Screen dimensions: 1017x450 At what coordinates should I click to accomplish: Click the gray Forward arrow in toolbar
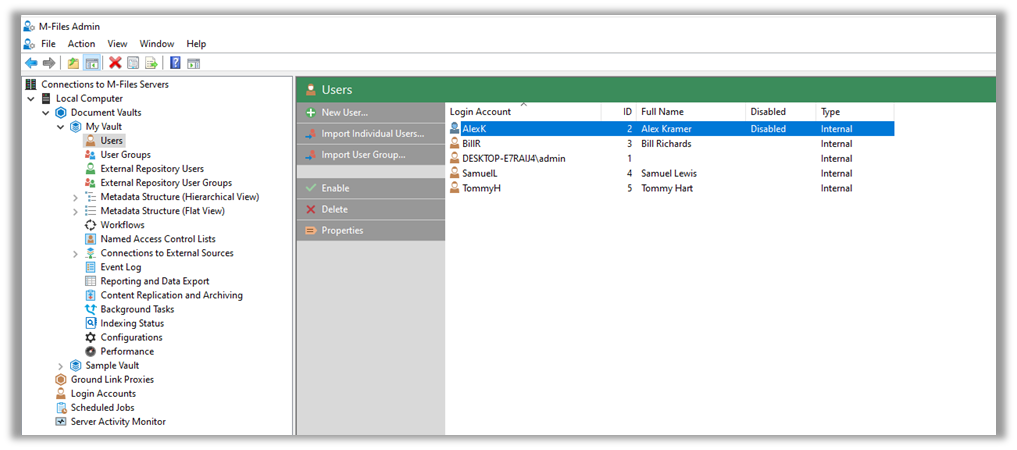pos(49,63)
